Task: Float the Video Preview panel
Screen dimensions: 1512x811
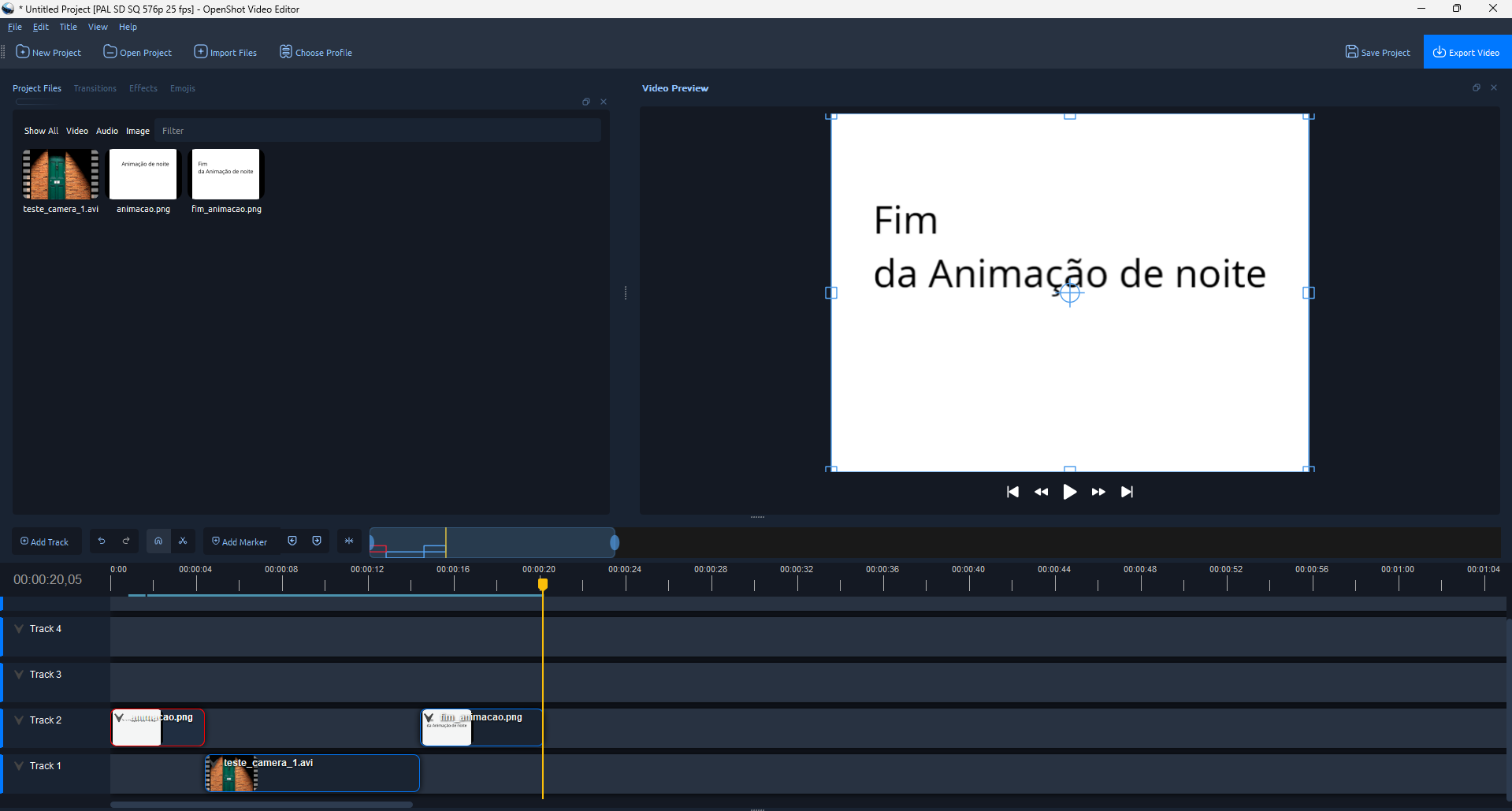Action: [x=1477, y=87]
